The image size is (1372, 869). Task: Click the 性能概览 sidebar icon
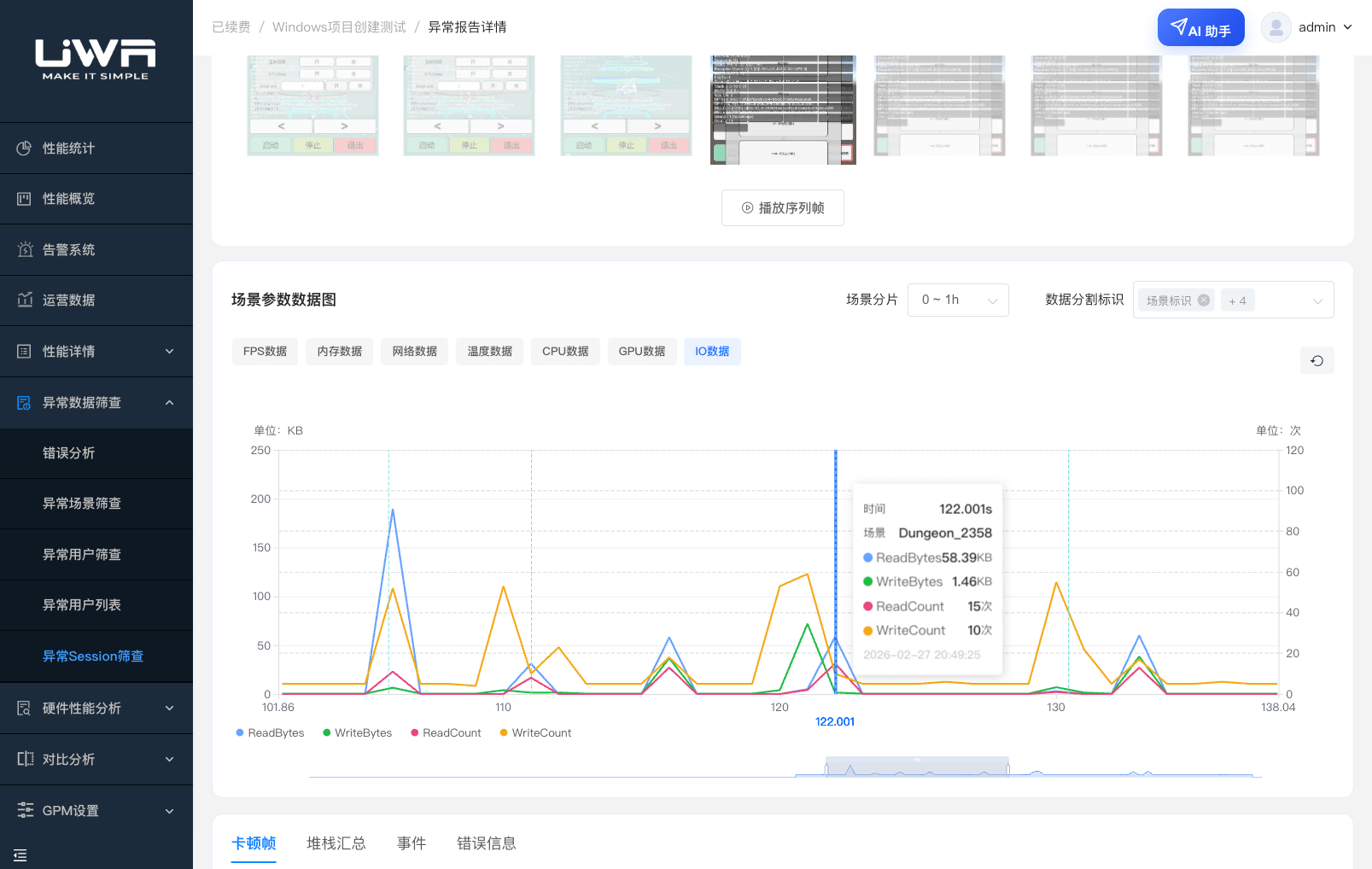click(24, 199)
